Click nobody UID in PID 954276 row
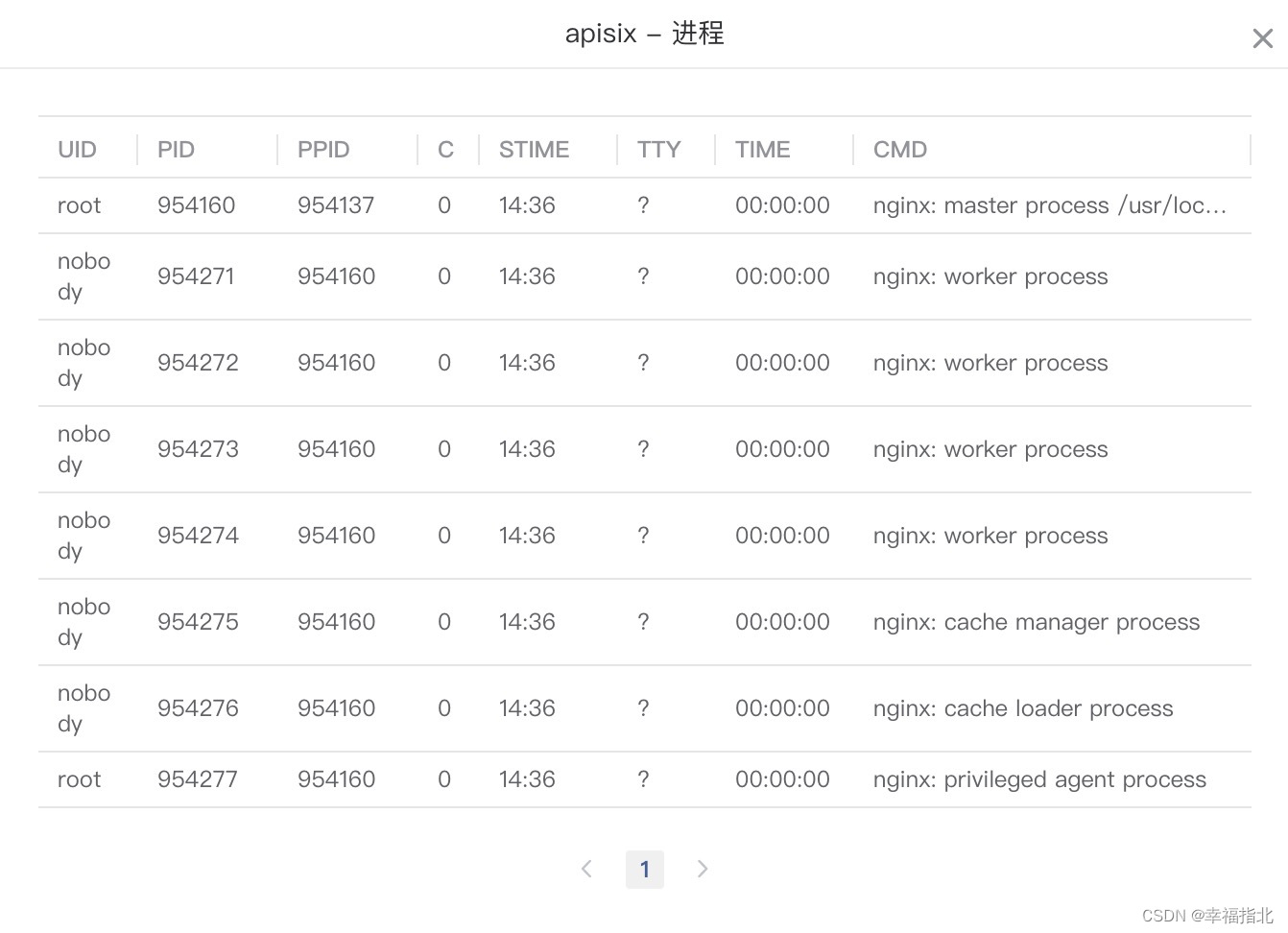Screen dimensions: 1288x933 (83, 708)
